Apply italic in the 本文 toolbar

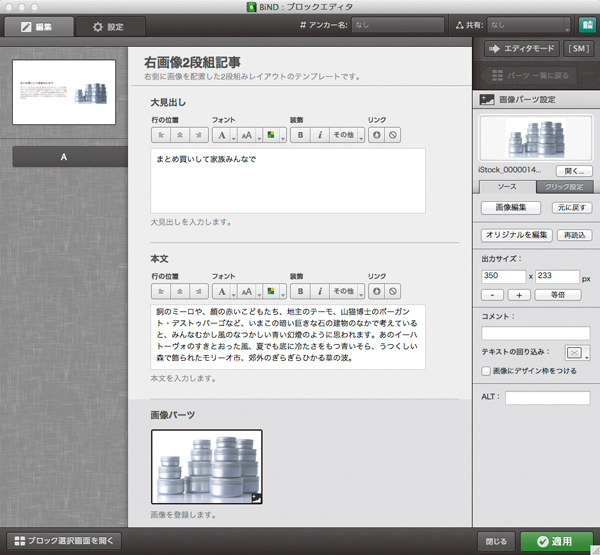coord(319,291)
